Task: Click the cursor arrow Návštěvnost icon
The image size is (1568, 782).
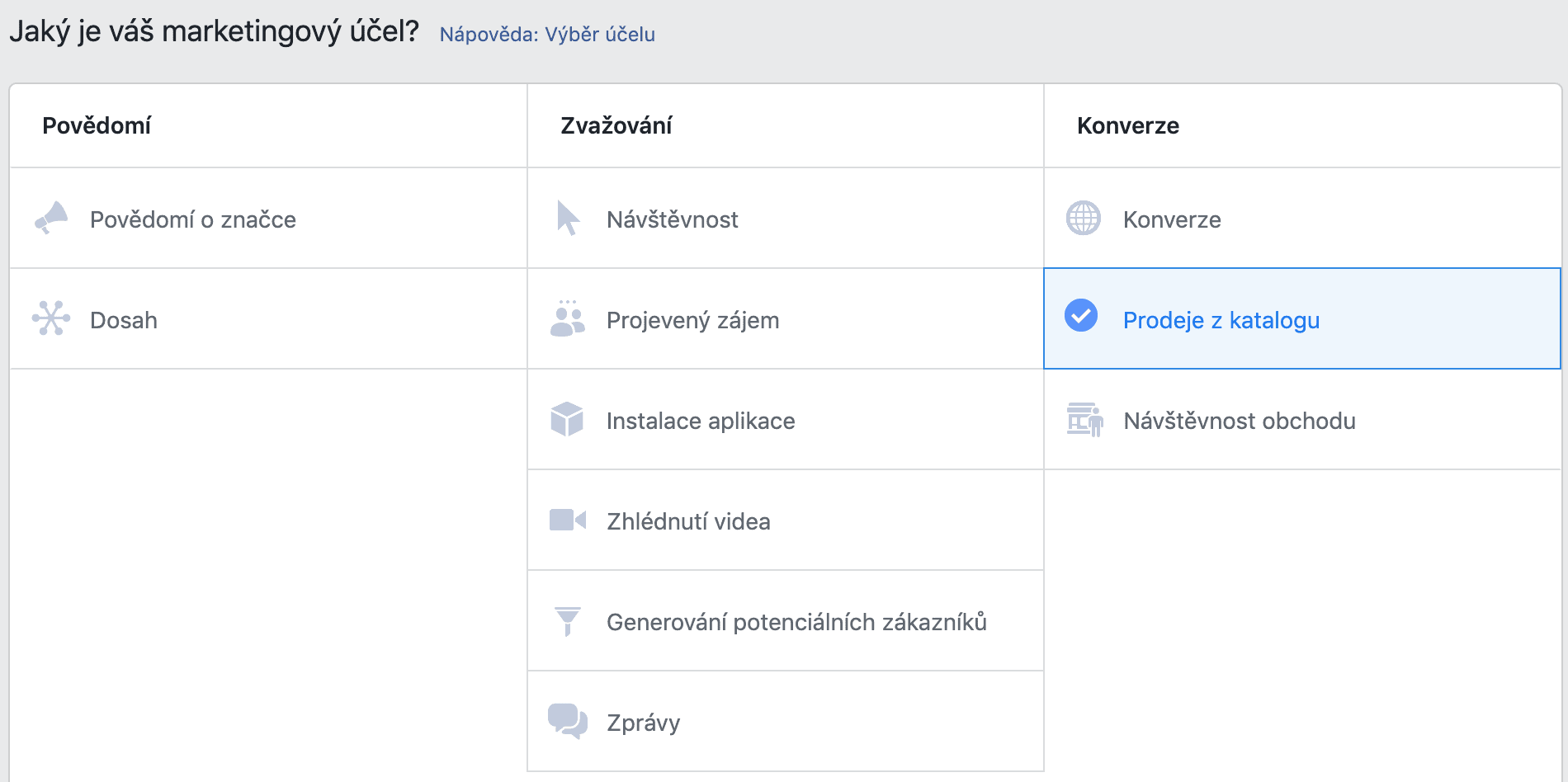Action: pyautogui.click(x=568, y=219)
